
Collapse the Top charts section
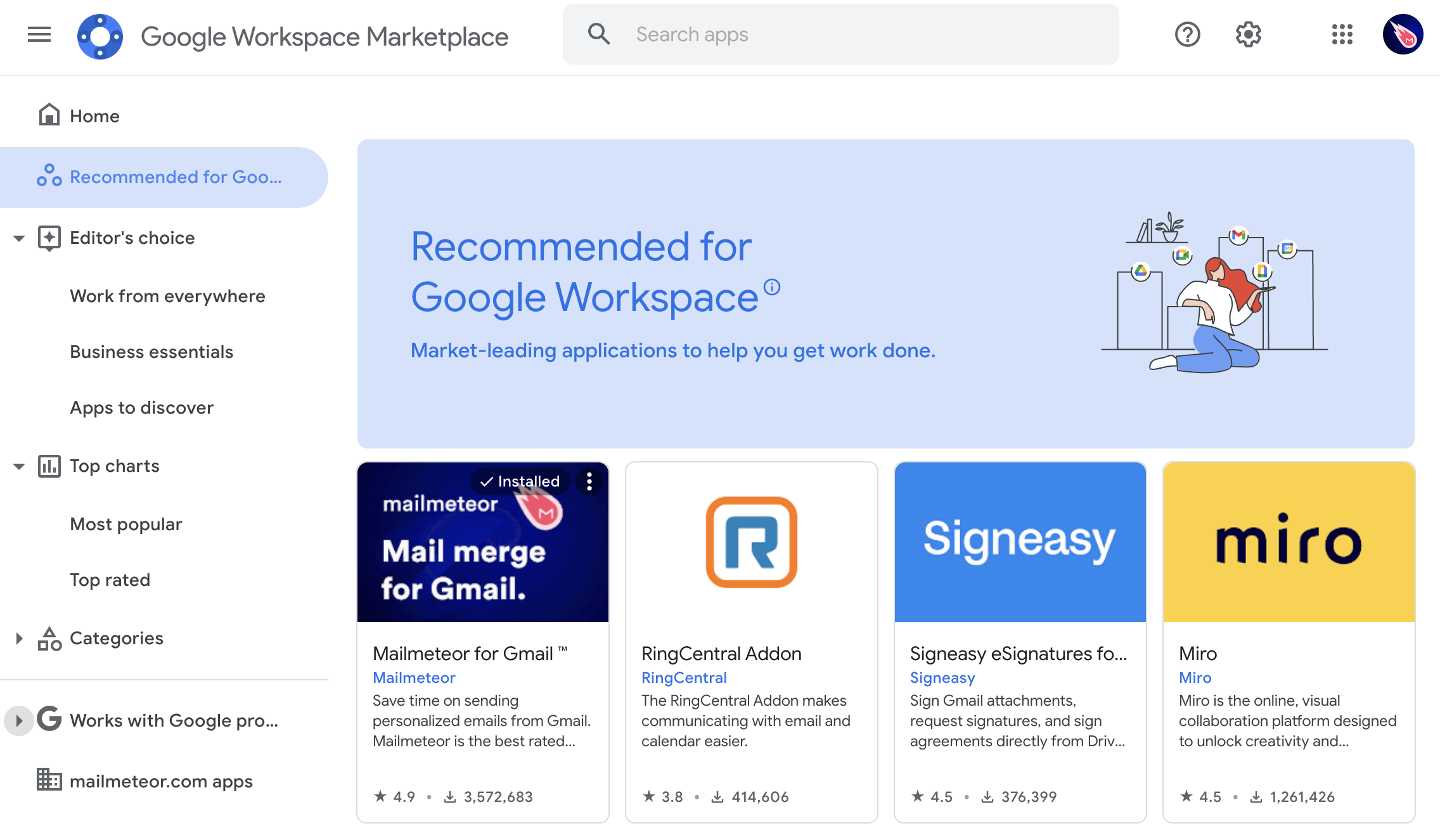tap(19, 466)
